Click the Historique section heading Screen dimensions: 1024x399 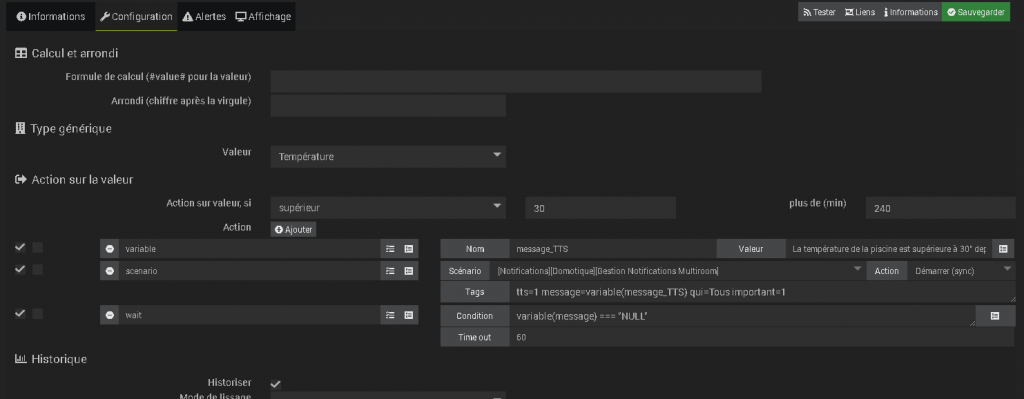[50, 359]
